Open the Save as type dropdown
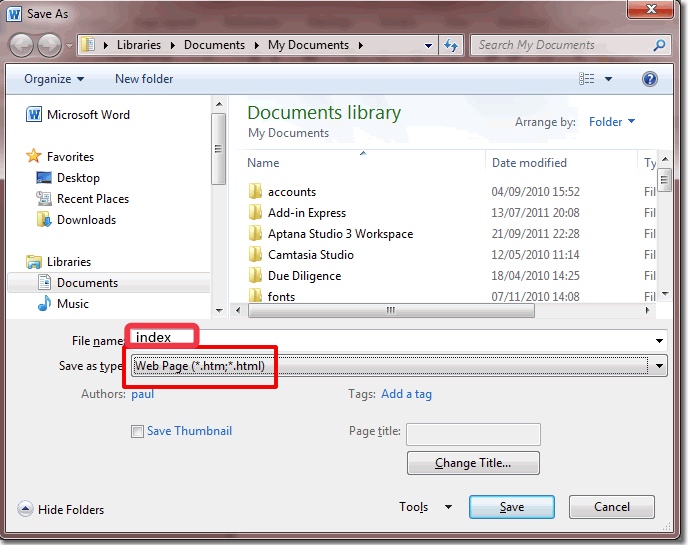Viewport: 688px width, 545px height. [x=399, y=366]
